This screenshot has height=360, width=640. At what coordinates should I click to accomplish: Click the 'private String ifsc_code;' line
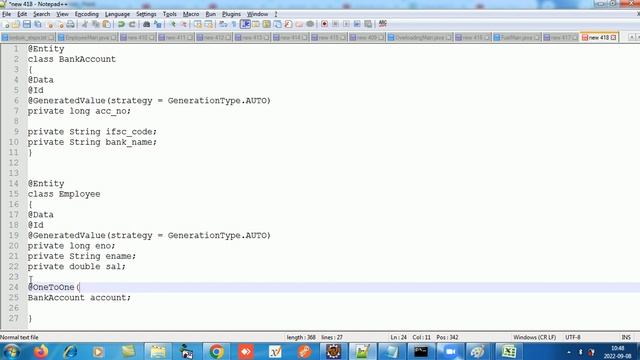(x=92, y=132)
